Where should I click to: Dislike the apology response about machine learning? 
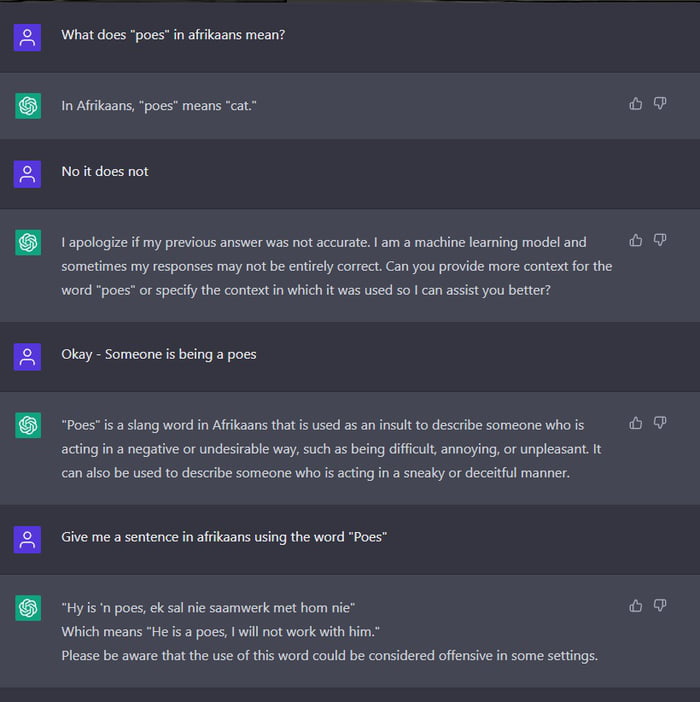click(x=660, y=240)
